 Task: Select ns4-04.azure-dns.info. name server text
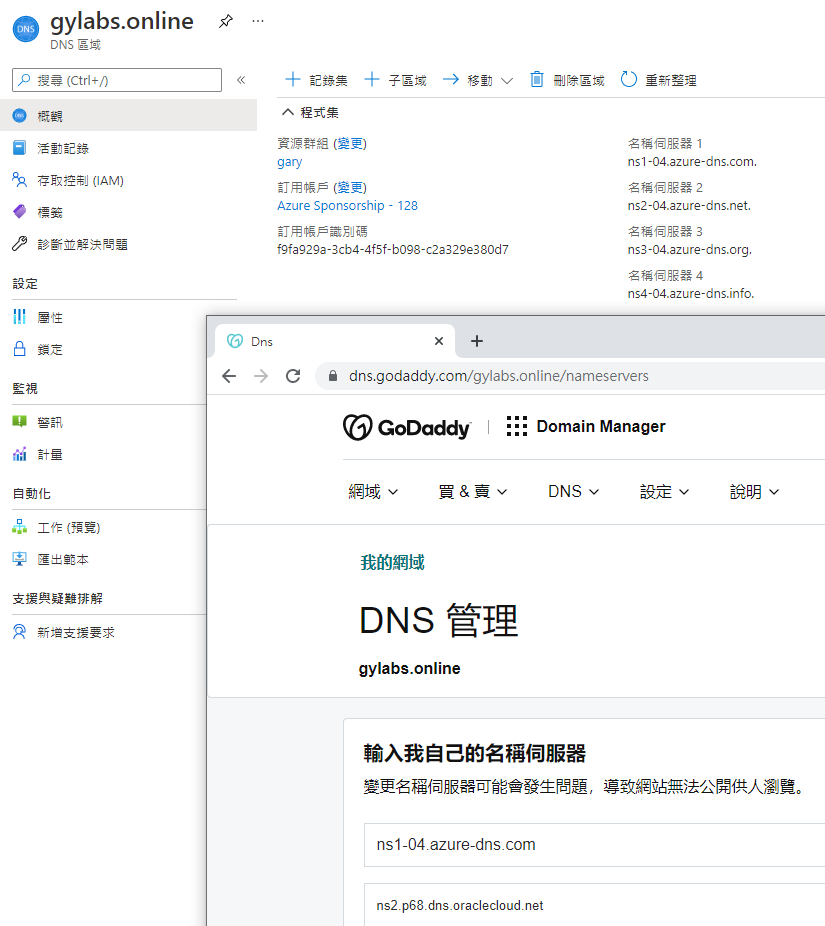tap(691, 294)
